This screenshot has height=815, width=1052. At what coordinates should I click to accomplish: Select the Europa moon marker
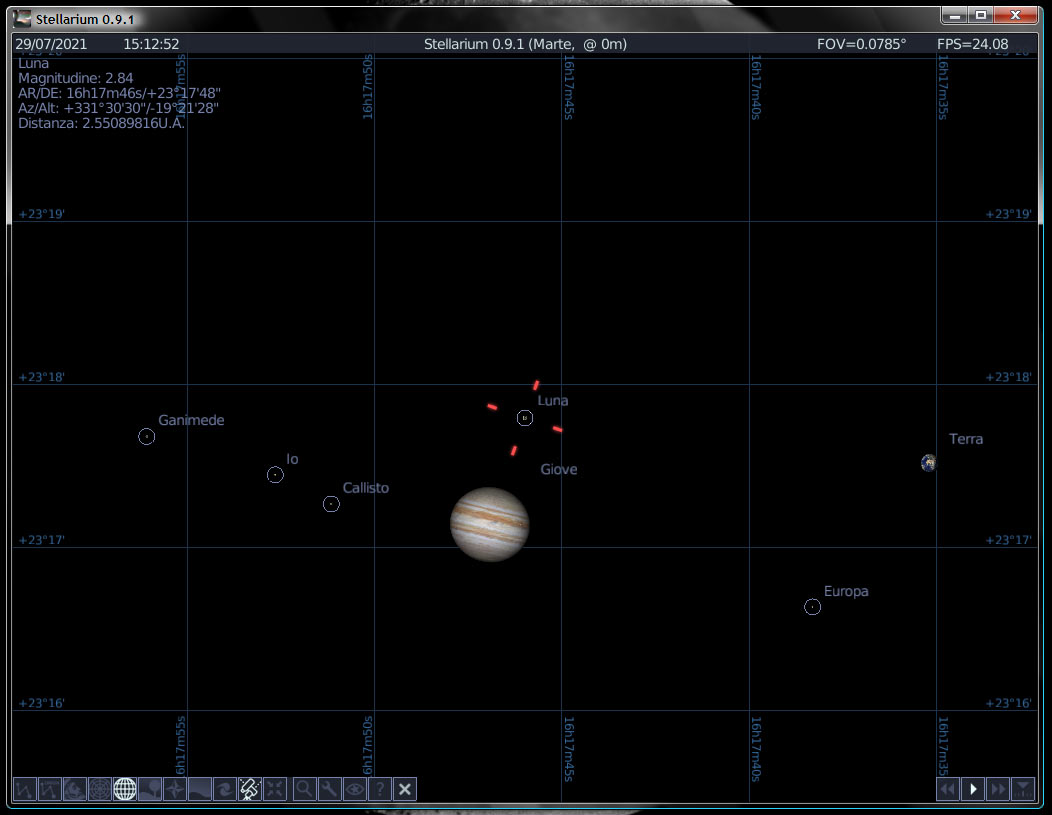(x=812, y=607)
